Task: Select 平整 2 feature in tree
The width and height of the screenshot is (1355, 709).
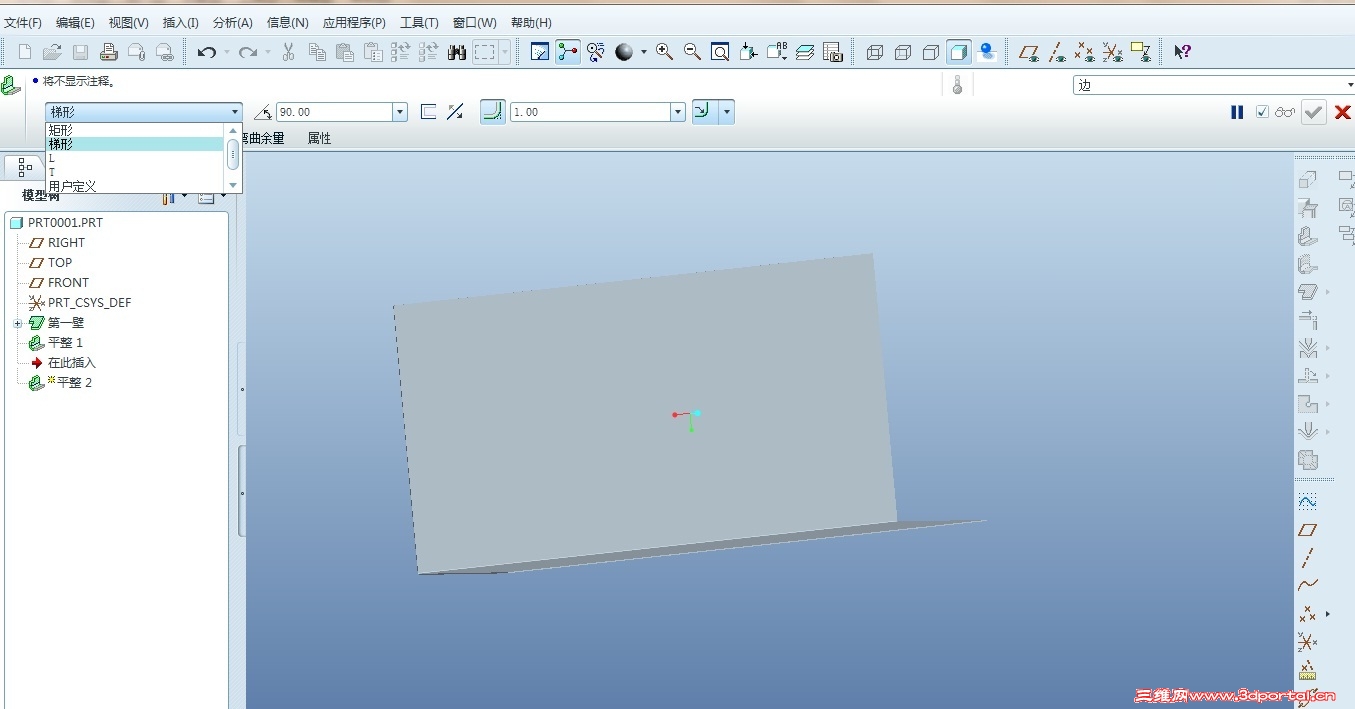Action: [73, 383]
